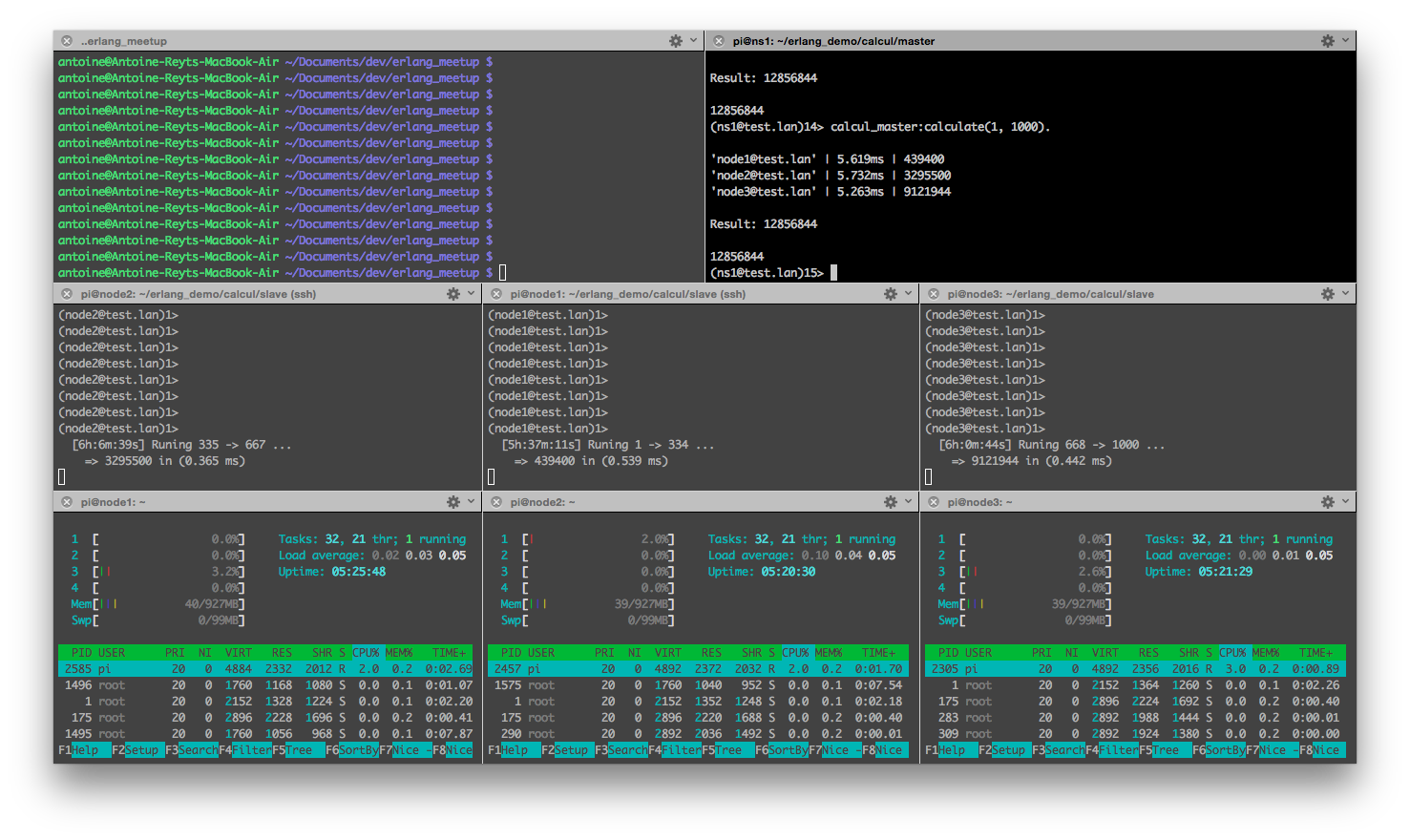
Task: Select process 2457 pi row in node2 htop
Action: click(x=696, y=669)
